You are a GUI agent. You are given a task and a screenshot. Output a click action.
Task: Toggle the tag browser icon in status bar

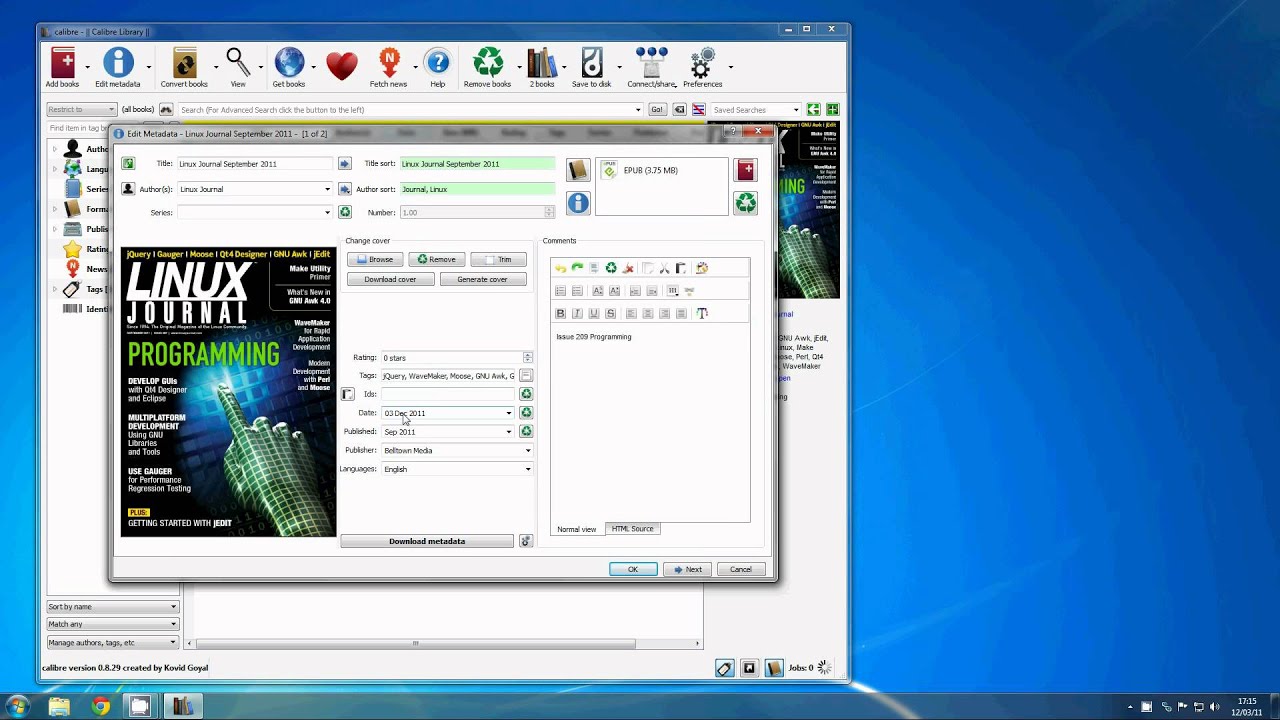click(x=725, y=668)
